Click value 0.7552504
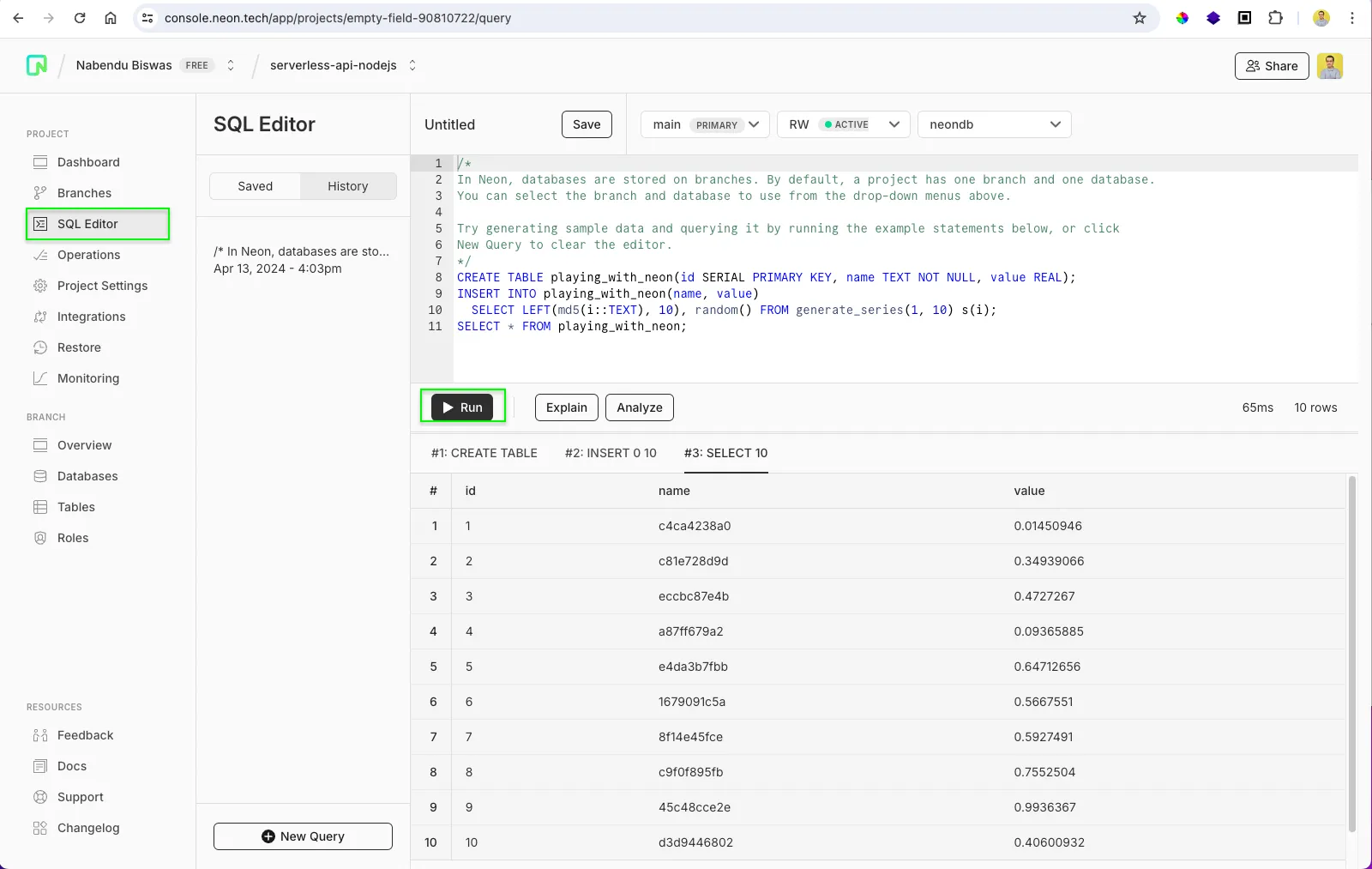 coord(1044,772)
